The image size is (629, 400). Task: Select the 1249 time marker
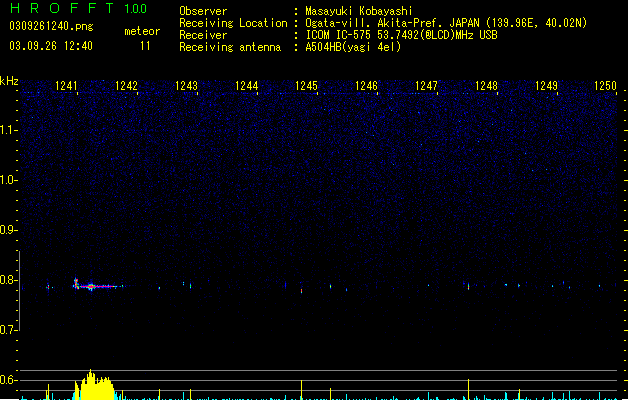coord(546,86)
